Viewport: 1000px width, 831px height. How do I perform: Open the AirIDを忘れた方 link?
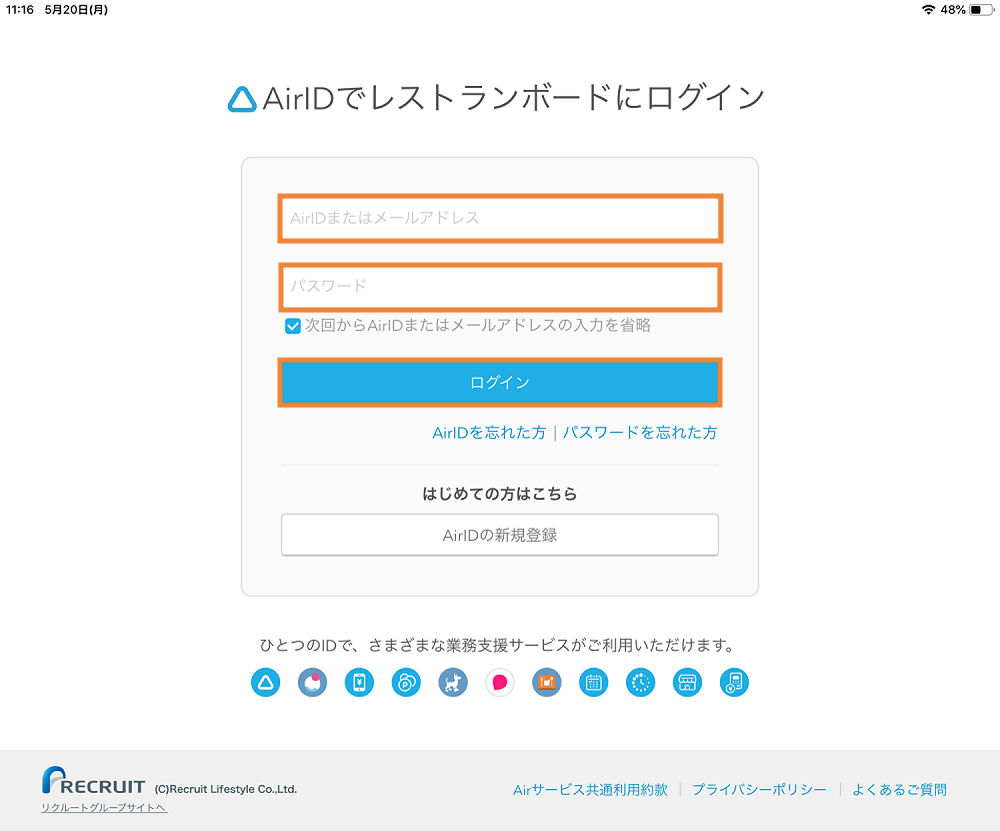point(488,432)
